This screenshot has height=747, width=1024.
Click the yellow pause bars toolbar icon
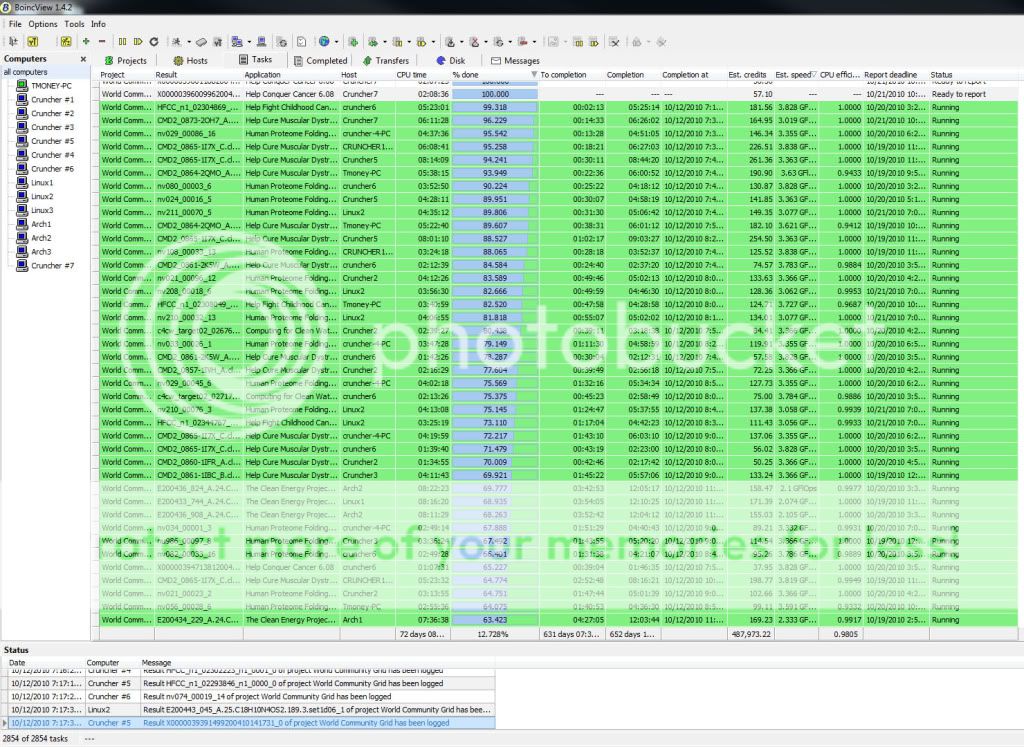(x=122, y=42)
